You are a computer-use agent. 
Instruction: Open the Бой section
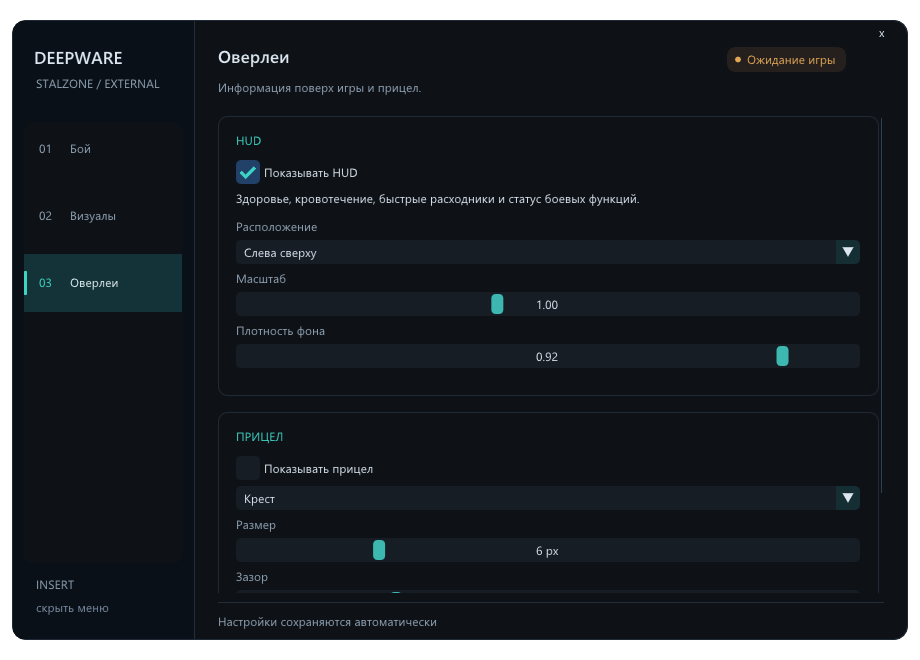point(103,149)
